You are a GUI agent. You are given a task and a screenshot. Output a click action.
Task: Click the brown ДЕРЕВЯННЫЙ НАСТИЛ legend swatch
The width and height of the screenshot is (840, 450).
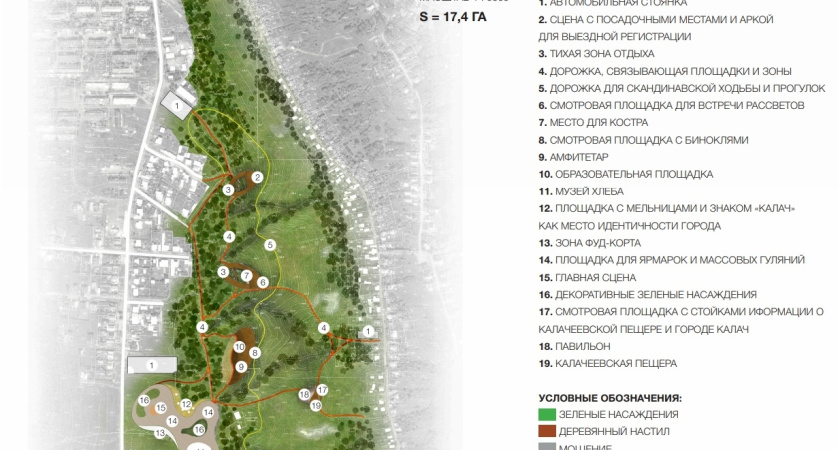tap(546, 431)
